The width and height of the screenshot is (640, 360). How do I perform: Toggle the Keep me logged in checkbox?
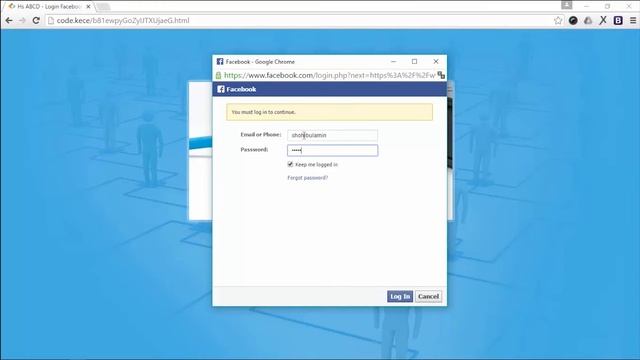[290, 164]
